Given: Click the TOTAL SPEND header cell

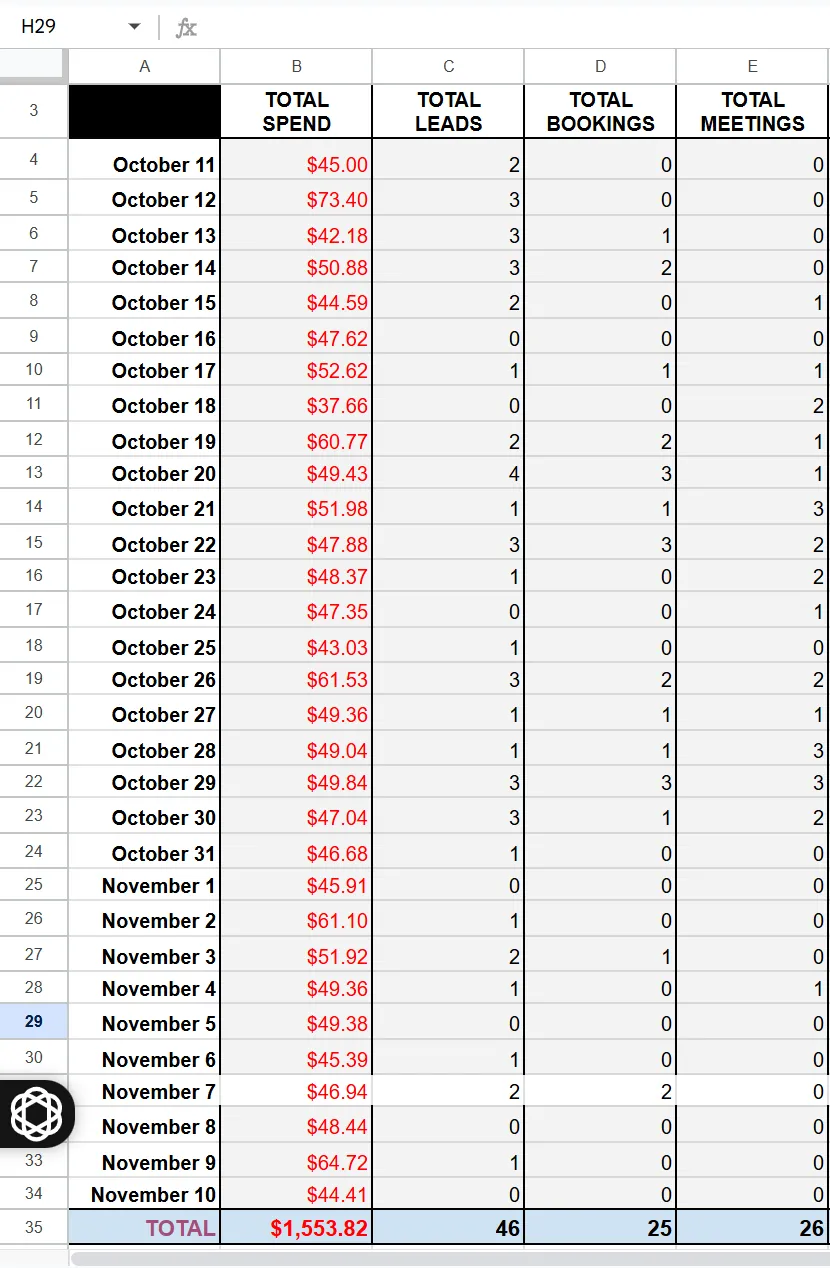Looking at the screenshot, I should 296,111.
